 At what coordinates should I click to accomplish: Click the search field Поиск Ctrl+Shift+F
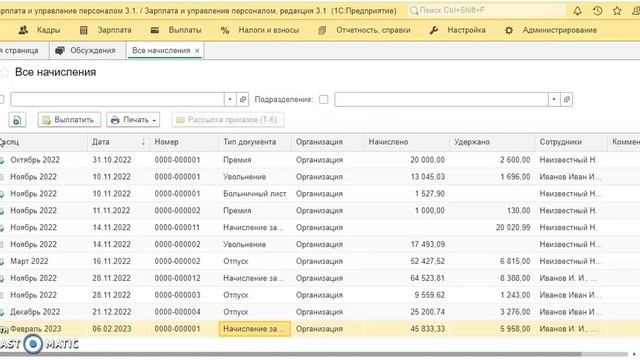[x=487, y=11]
